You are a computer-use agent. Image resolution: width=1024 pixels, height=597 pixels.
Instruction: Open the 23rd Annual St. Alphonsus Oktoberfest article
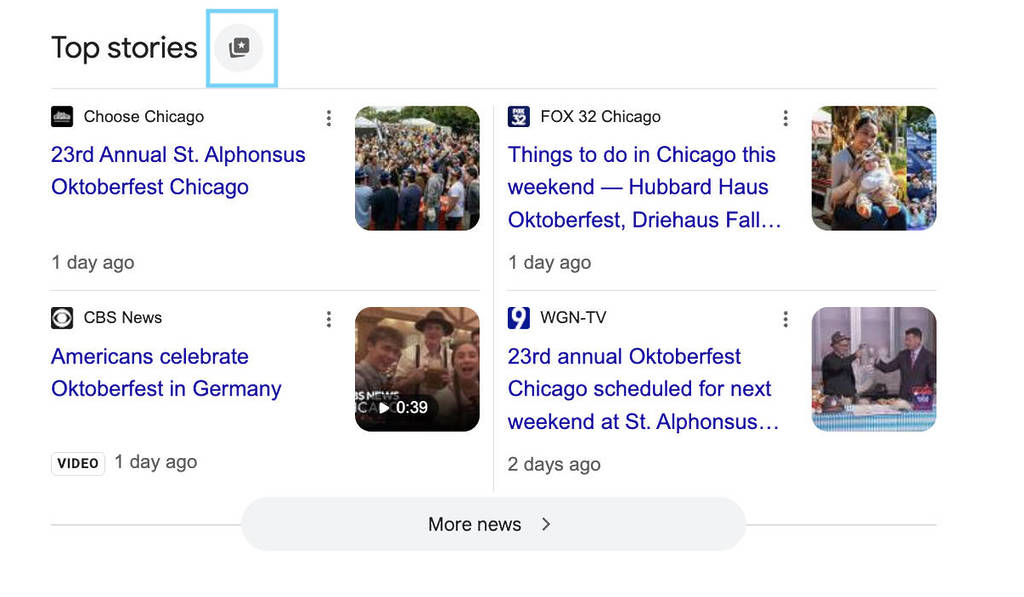178,171
